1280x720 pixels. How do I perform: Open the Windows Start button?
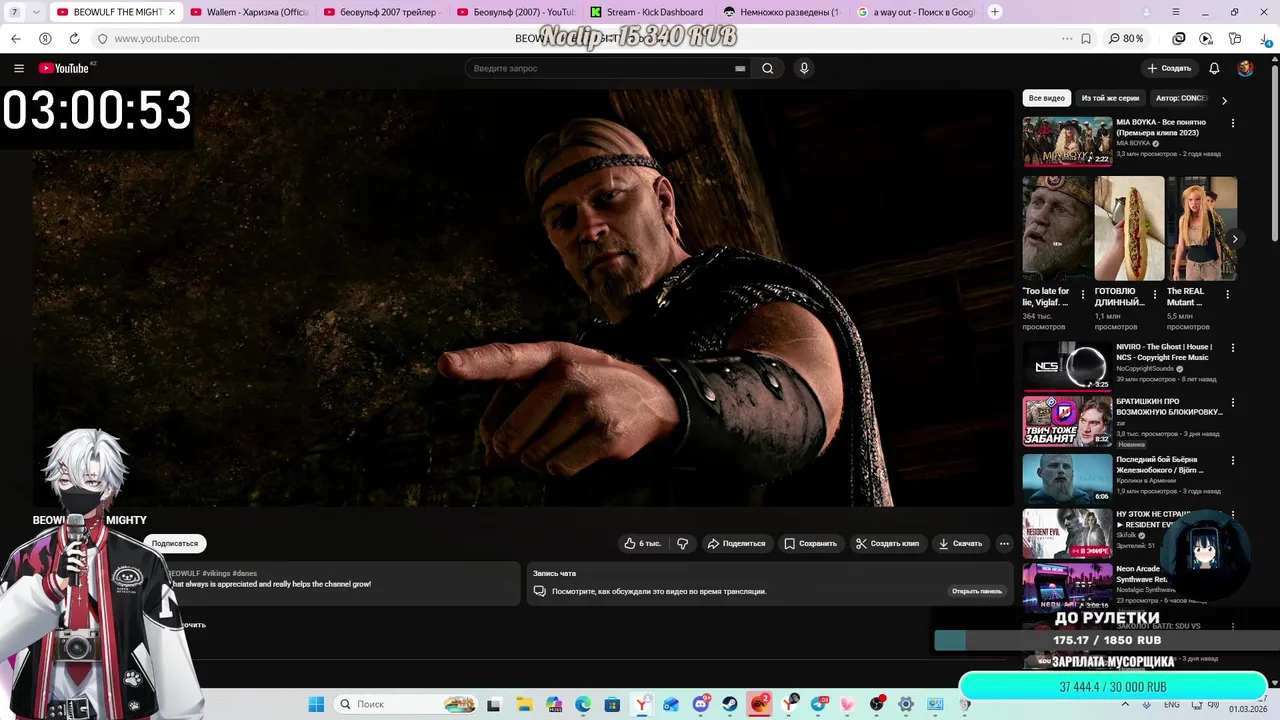tap(316, 704)
